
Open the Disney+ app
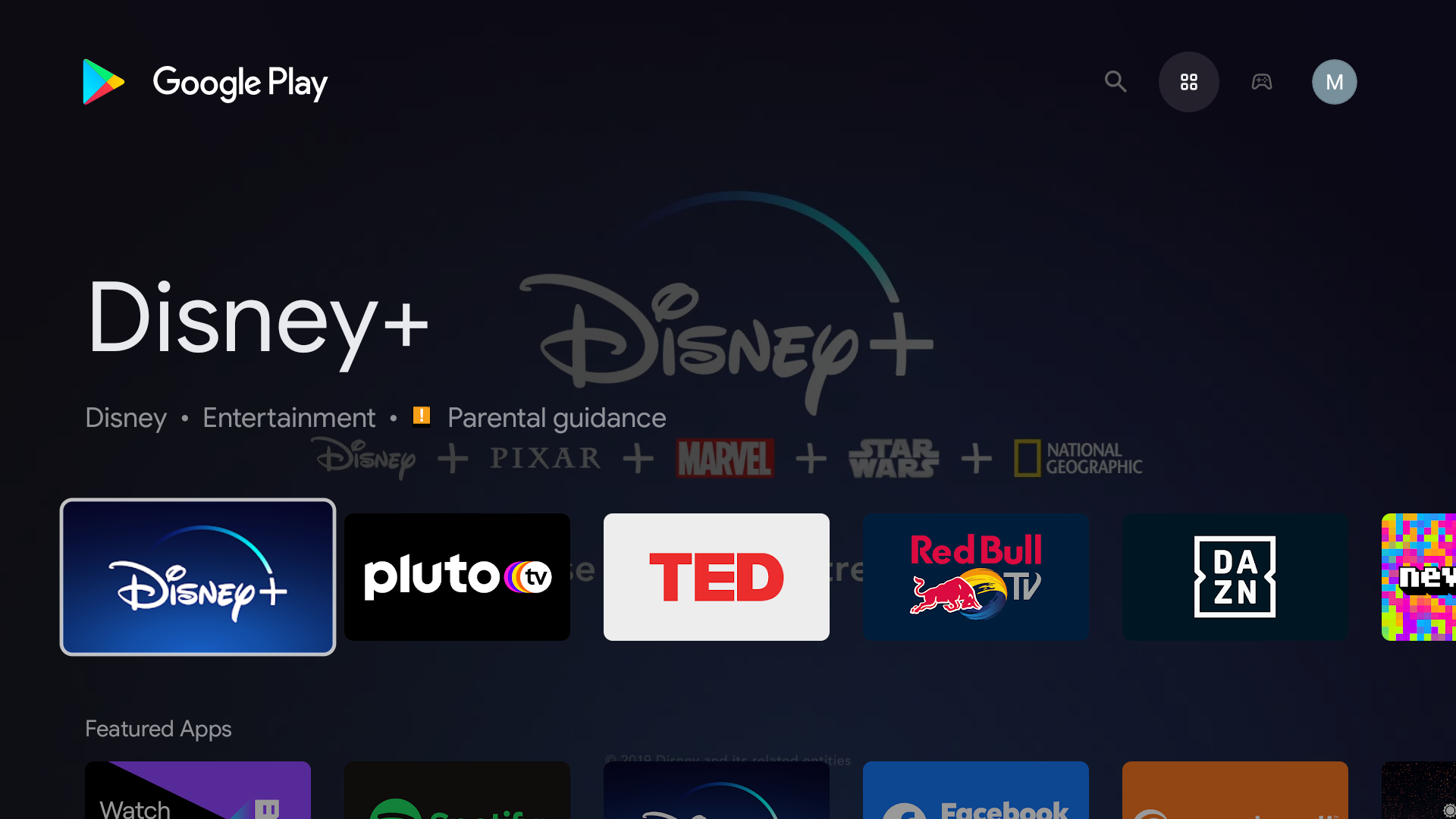[x=197, y=576]
